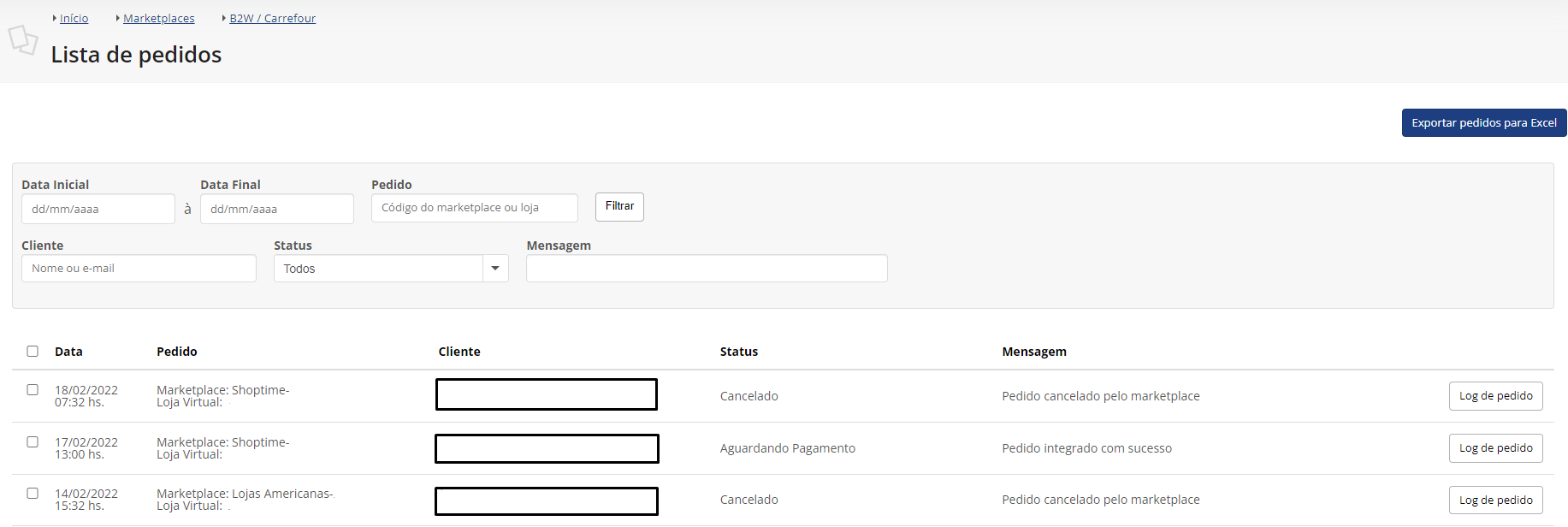
Task: Click the Data column header
Action: pos(68,352)
